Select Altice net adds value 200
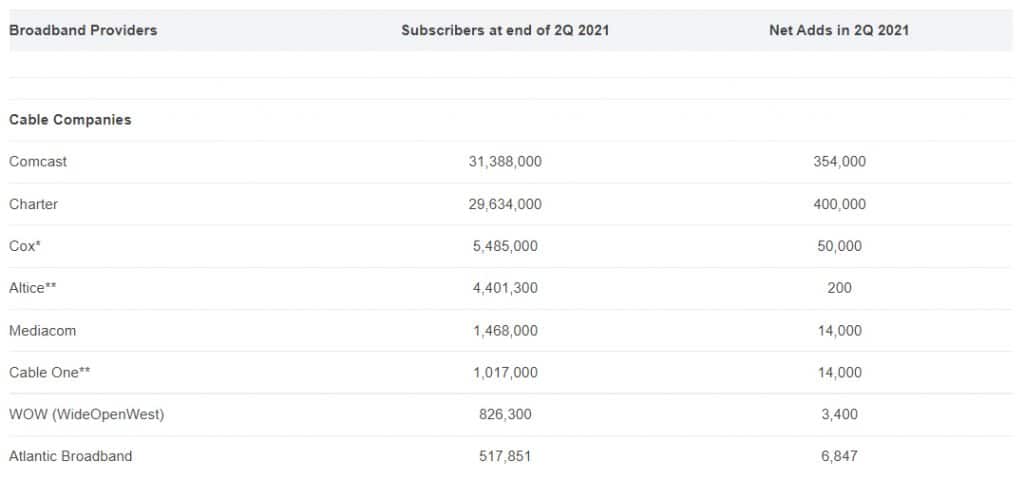Screen dimensions: 1024x481 [x=839, y=287]
